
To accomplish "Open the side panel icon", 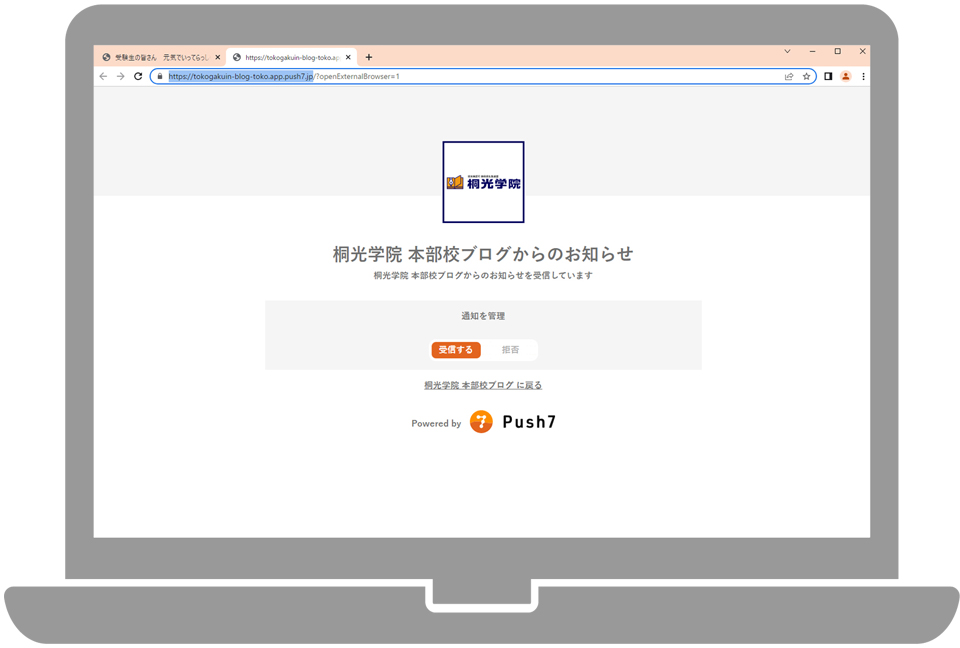I will pos(828,77).
